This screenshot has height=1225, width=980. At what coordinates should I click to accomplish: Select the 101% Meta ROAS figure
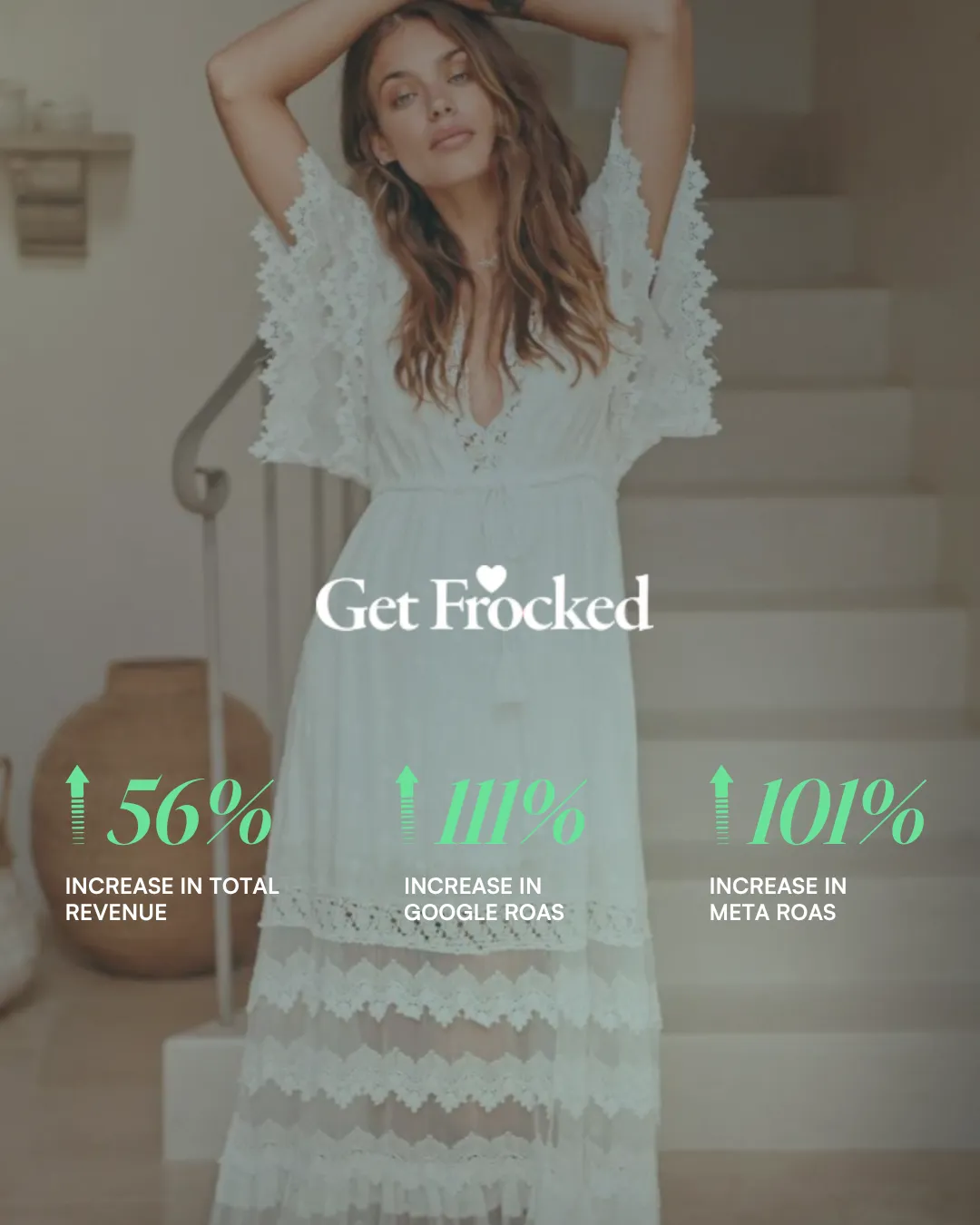point(837,812)
